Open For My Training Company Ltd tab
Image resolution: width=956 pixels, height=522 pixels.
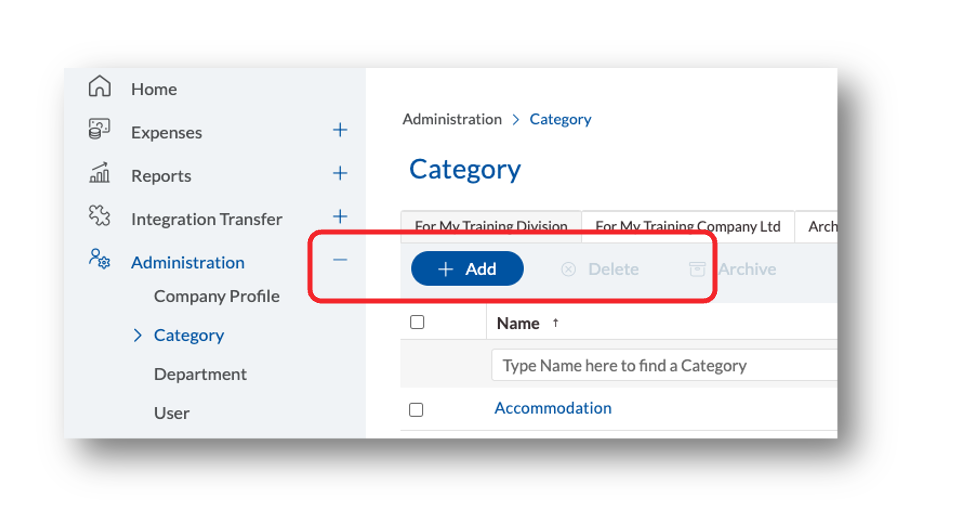tap(687, 227)
